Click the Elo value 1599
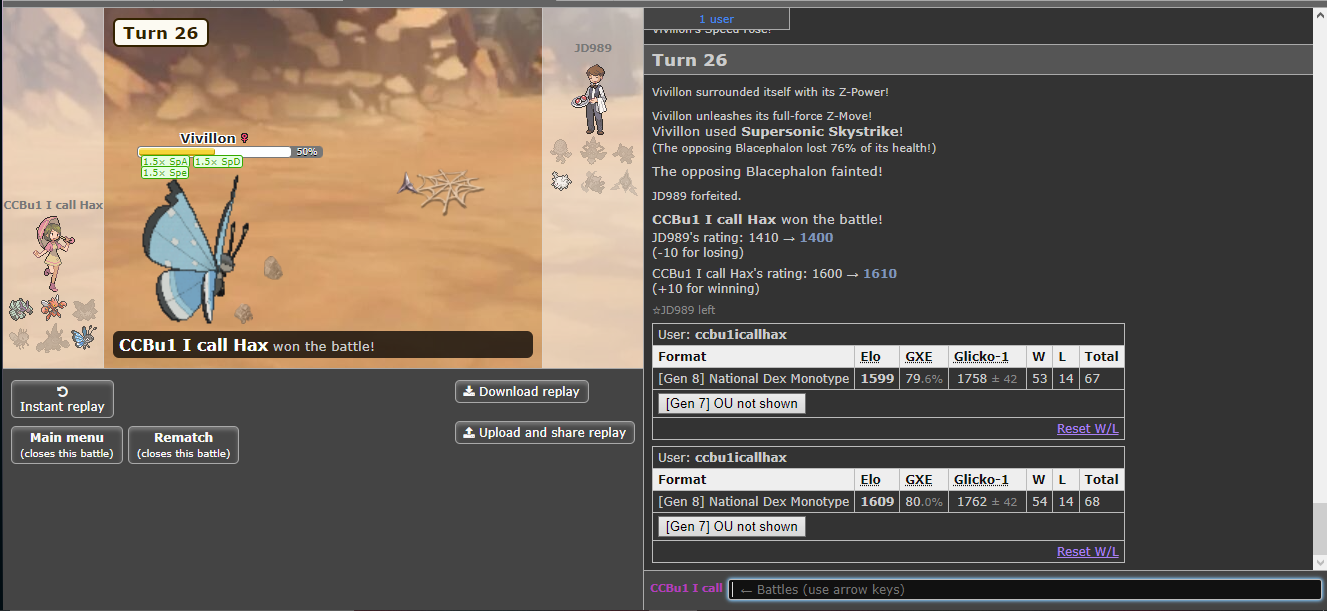The width and height of the screenshot is (1327, 611). coord(876,379)
